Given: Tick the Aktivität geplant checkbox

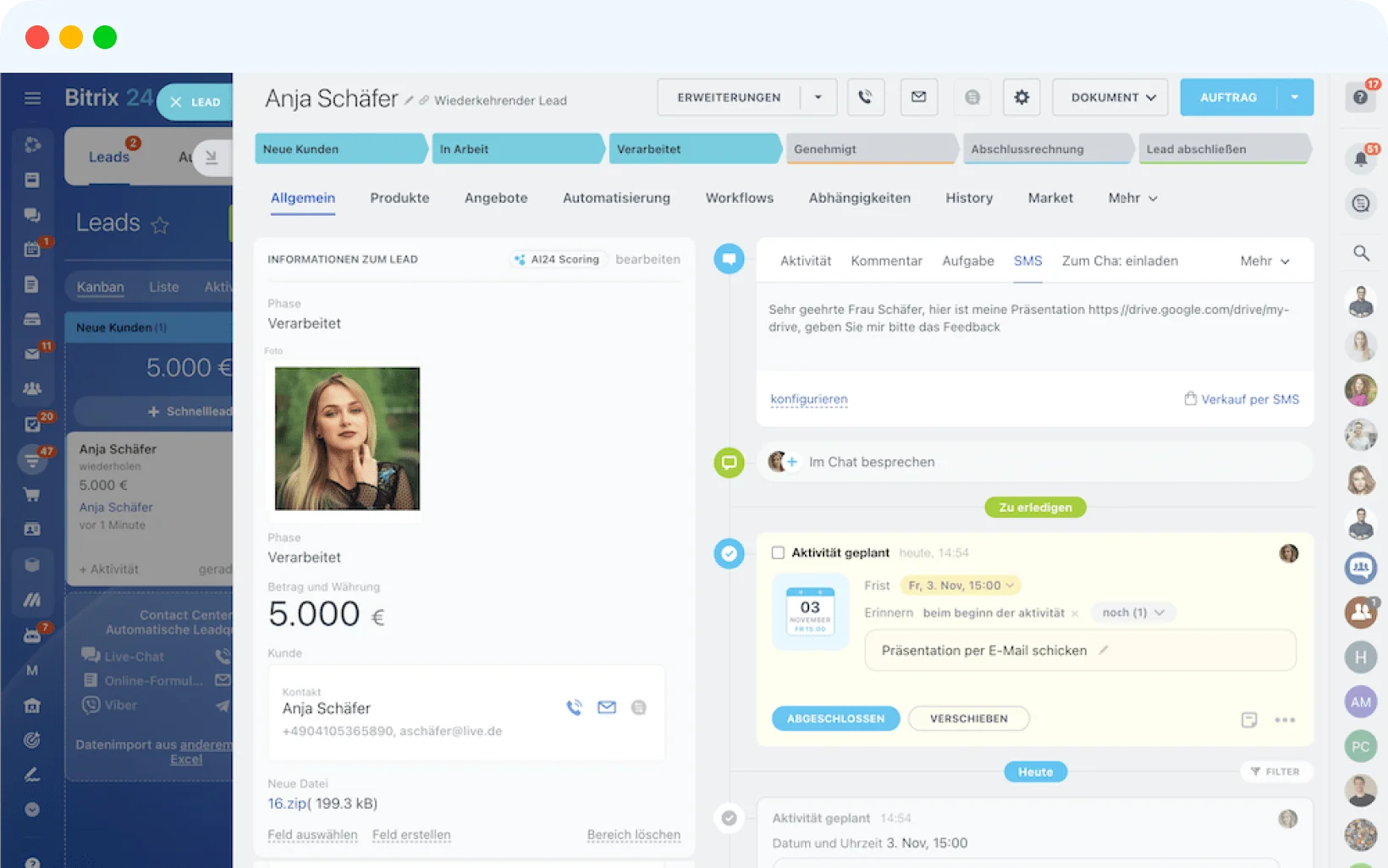Looking at the screenshot, I should 778,552.
